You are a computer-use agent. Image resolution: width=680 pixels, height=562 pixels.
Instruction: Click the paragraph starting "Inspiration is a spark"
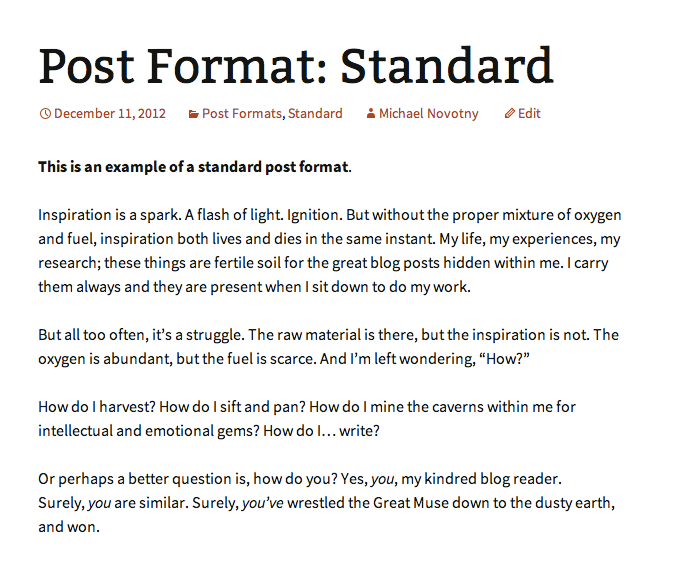click(x=329, y=251)
